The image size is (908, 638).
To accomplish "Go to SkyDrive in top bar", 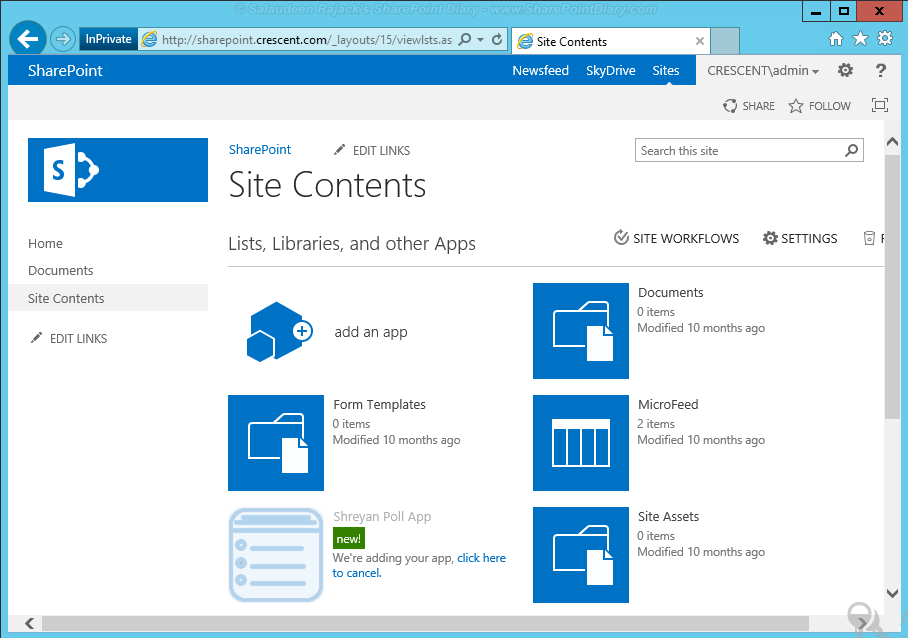I will (x=611, y=71).
